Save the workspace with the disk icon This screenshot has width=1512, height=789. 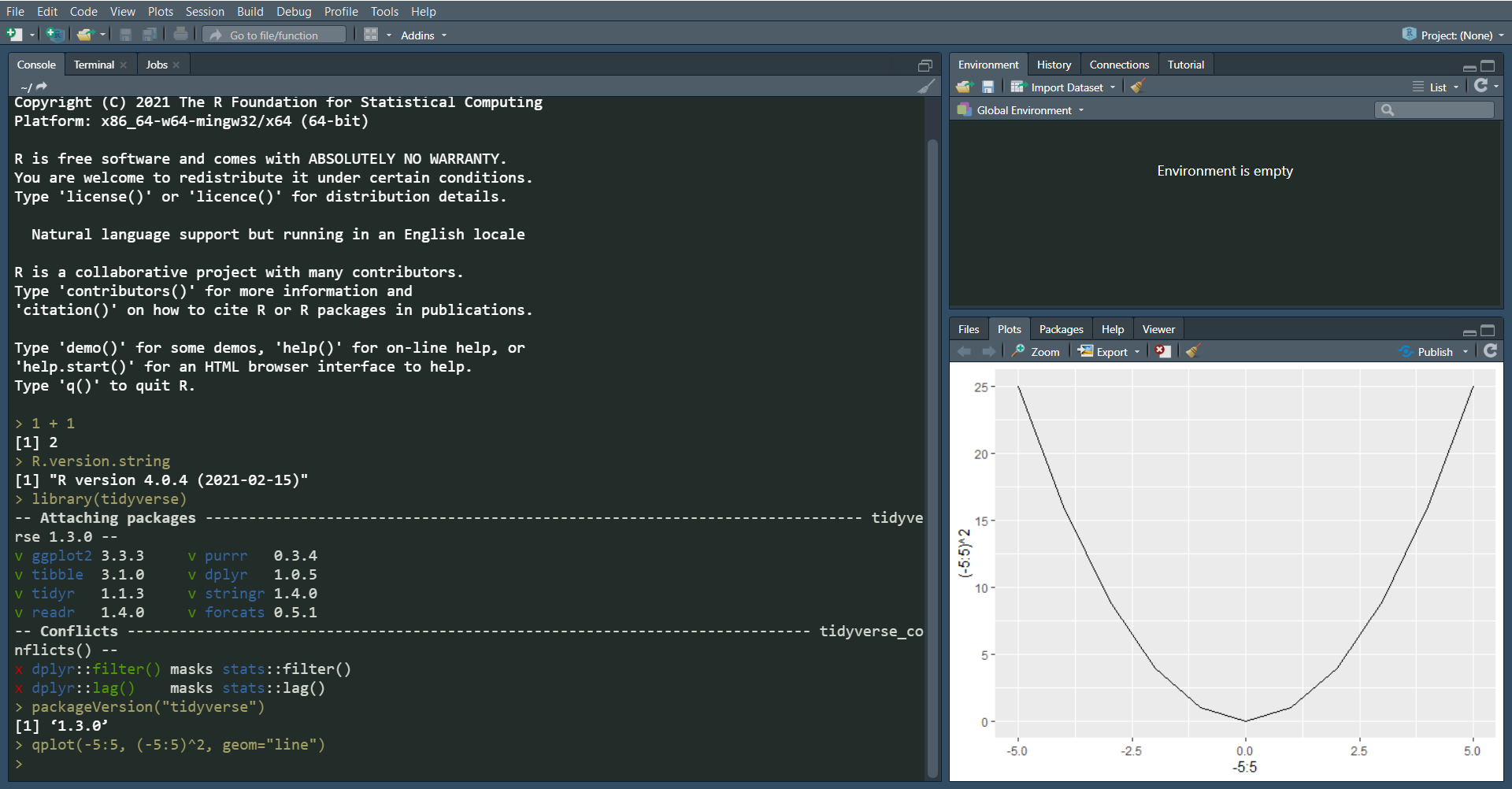(x=988, y=87)
